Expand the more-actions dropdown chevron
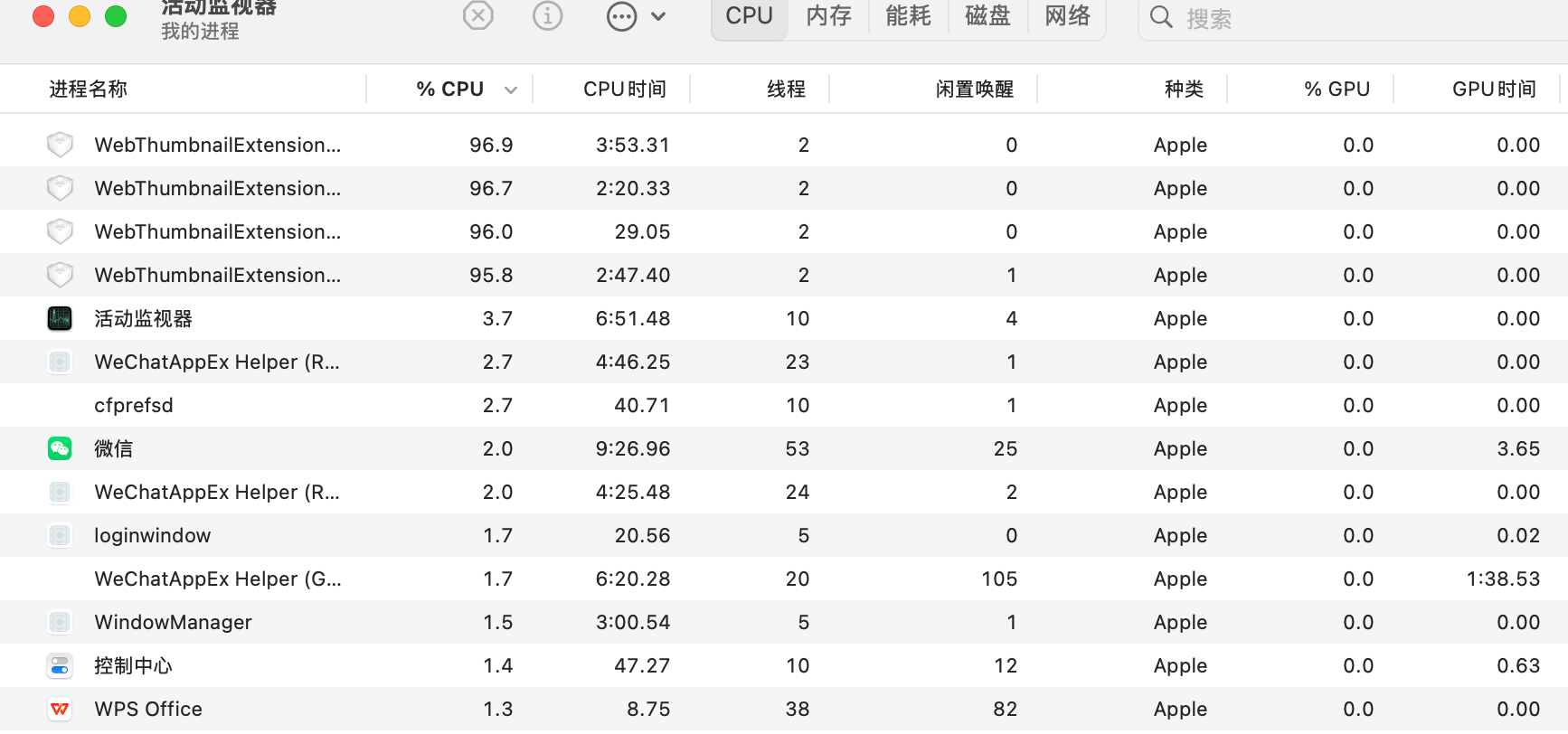Viewport: 1568px width, 734px height. 658,16
